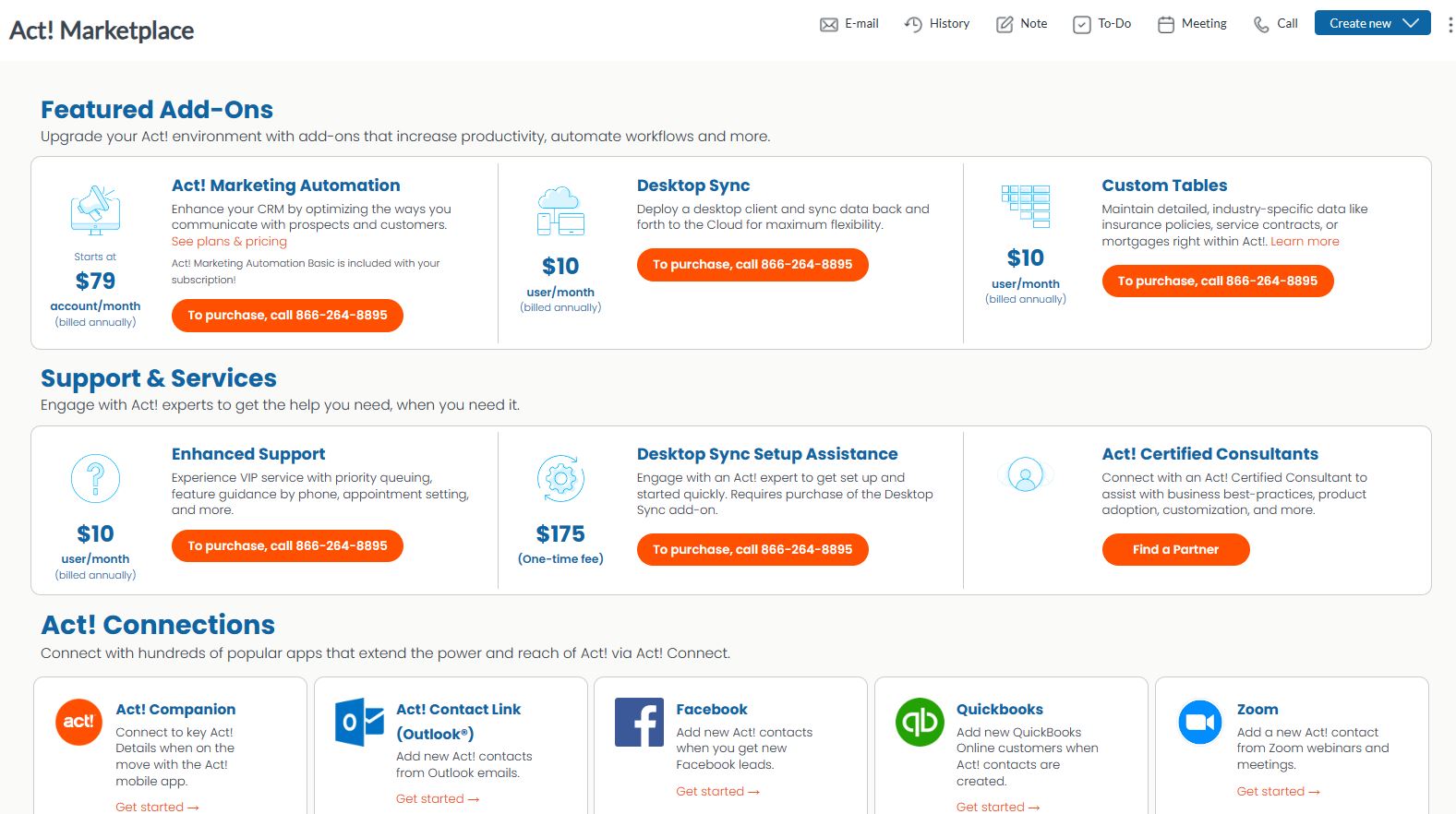The image size is (1456, 814).
Task: Click the Act! Connections heading
Action: pyautogui.click(x=158, y=625)
